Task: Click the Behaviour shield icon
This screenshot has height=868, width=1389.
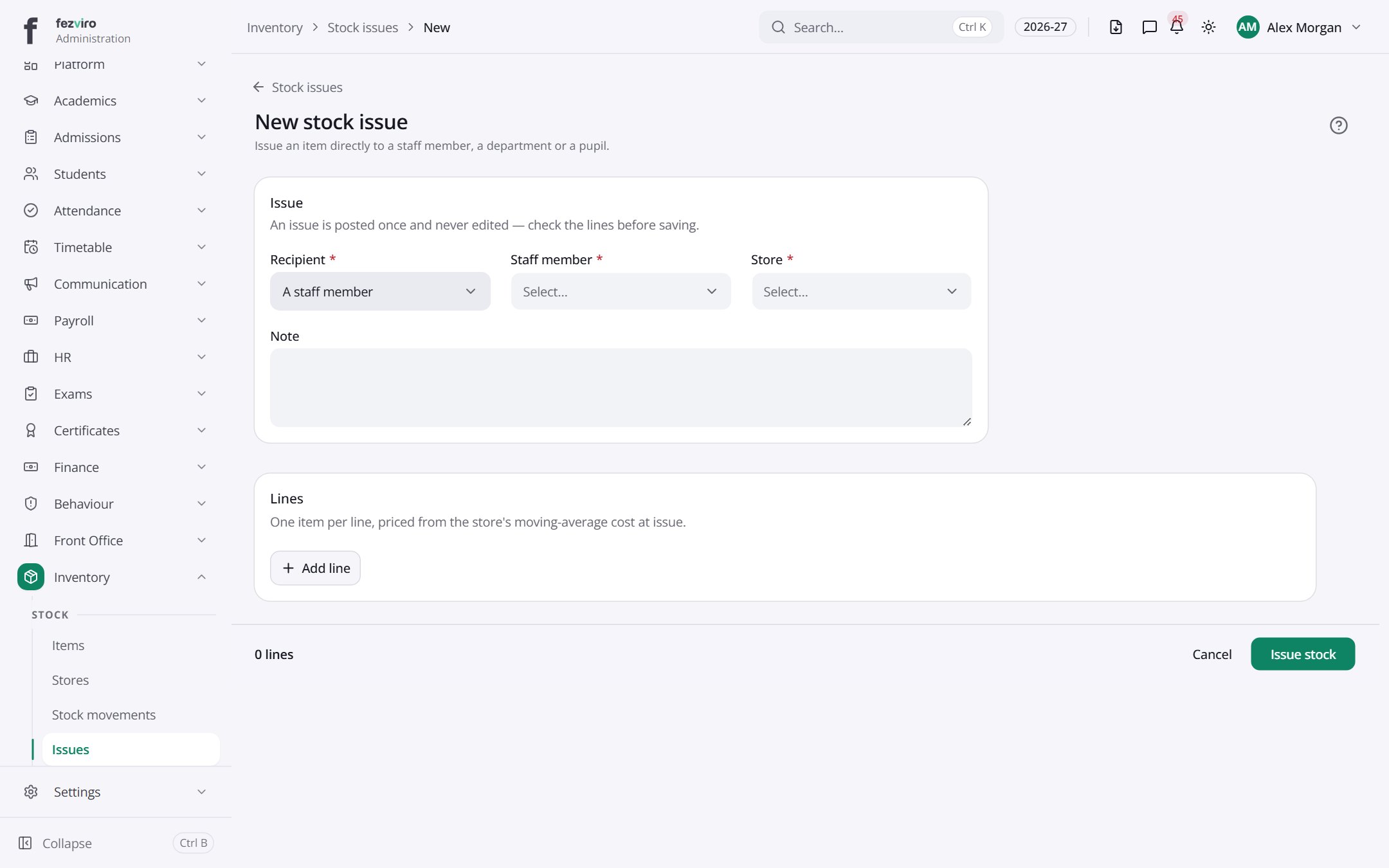Action: coord(31,503)
